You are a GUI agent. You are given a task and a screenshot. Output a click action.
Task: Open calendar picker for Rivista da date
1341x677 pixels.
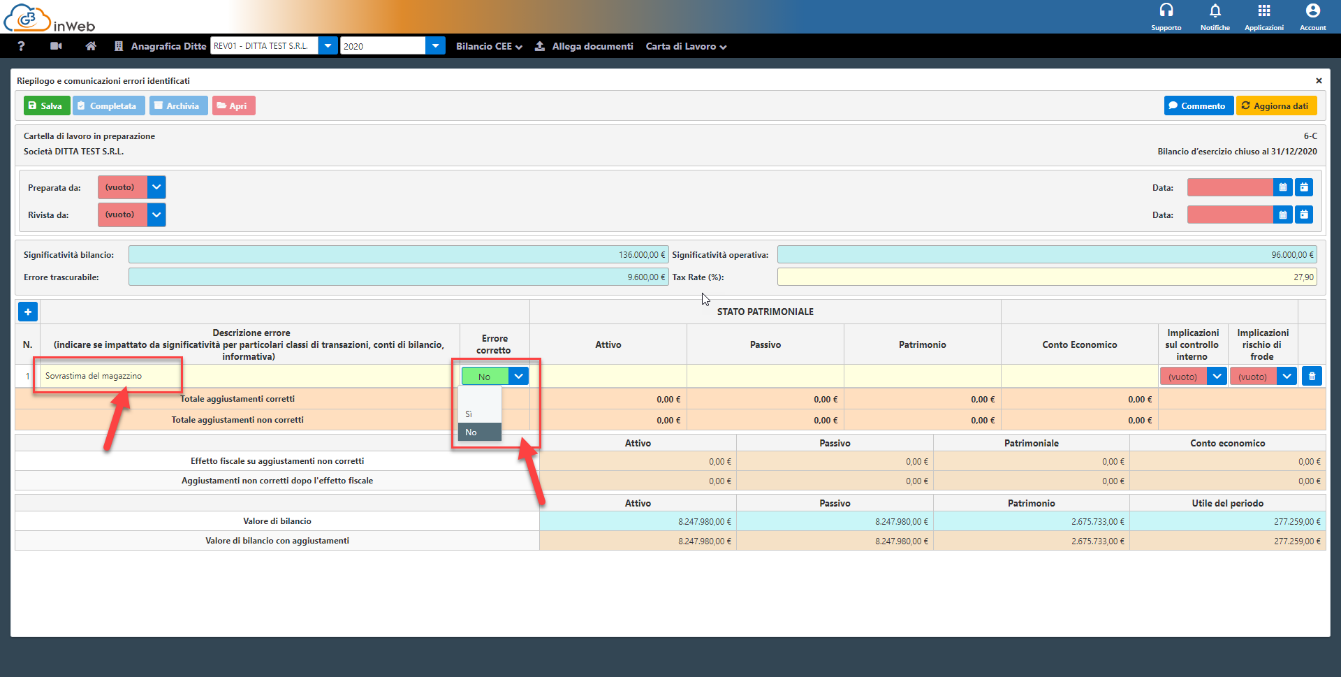[x=1282, y=214]
